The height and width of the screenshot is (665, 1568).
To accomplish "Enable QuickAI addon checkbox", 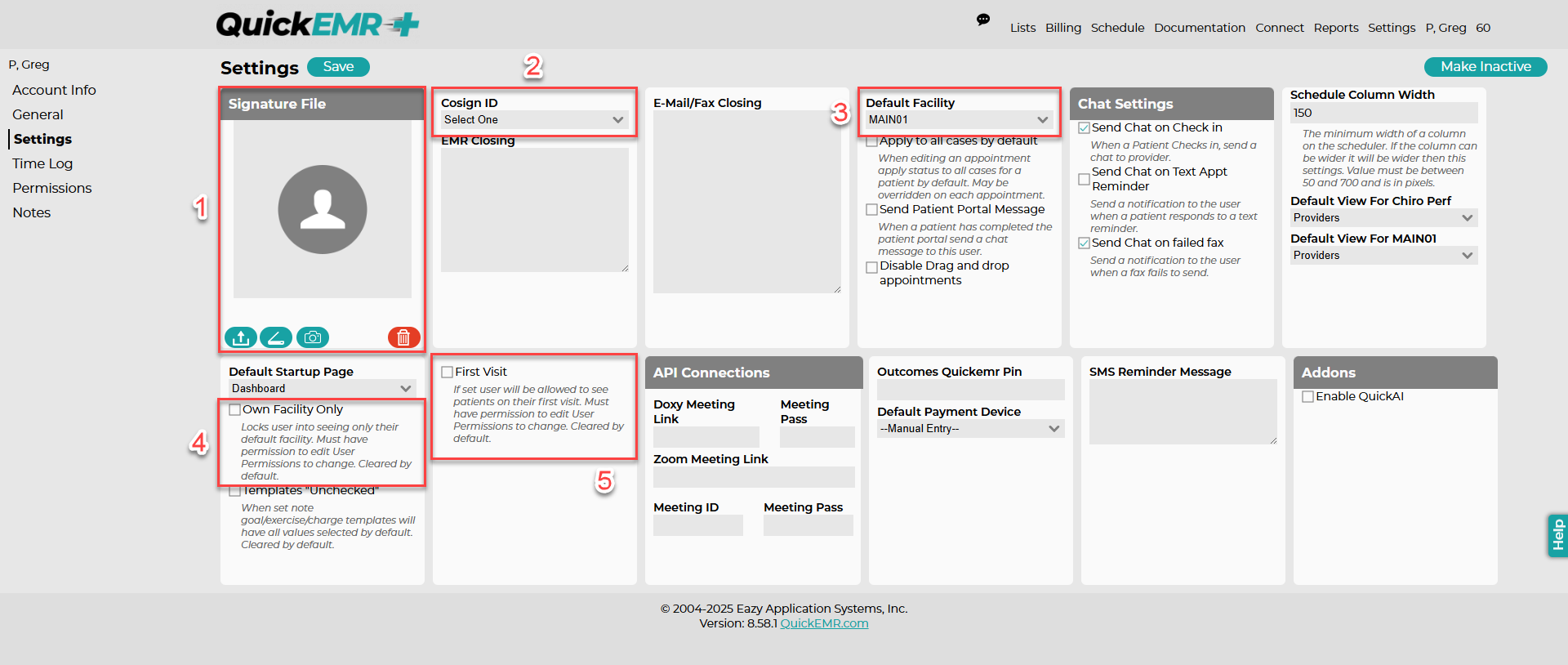I will (1307, 397).
